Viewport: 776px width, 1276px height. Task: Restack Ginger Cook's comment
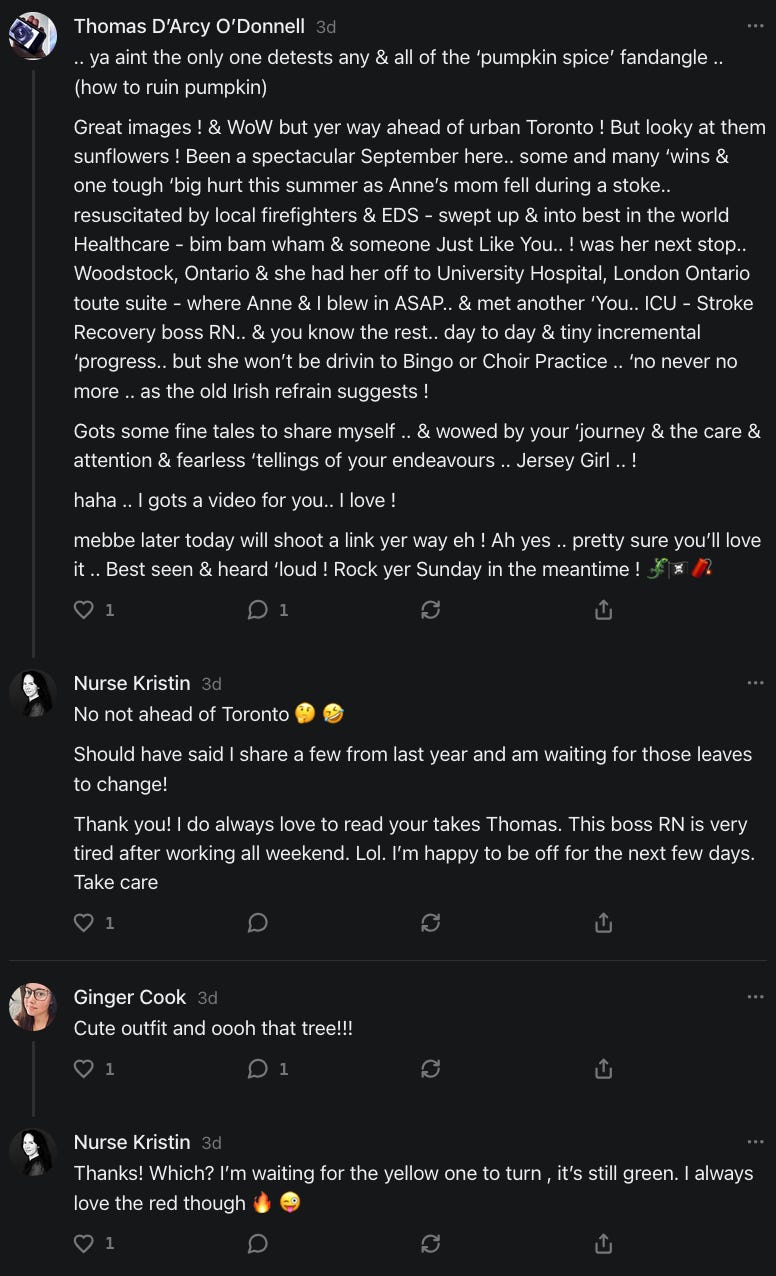[431, 1069]
